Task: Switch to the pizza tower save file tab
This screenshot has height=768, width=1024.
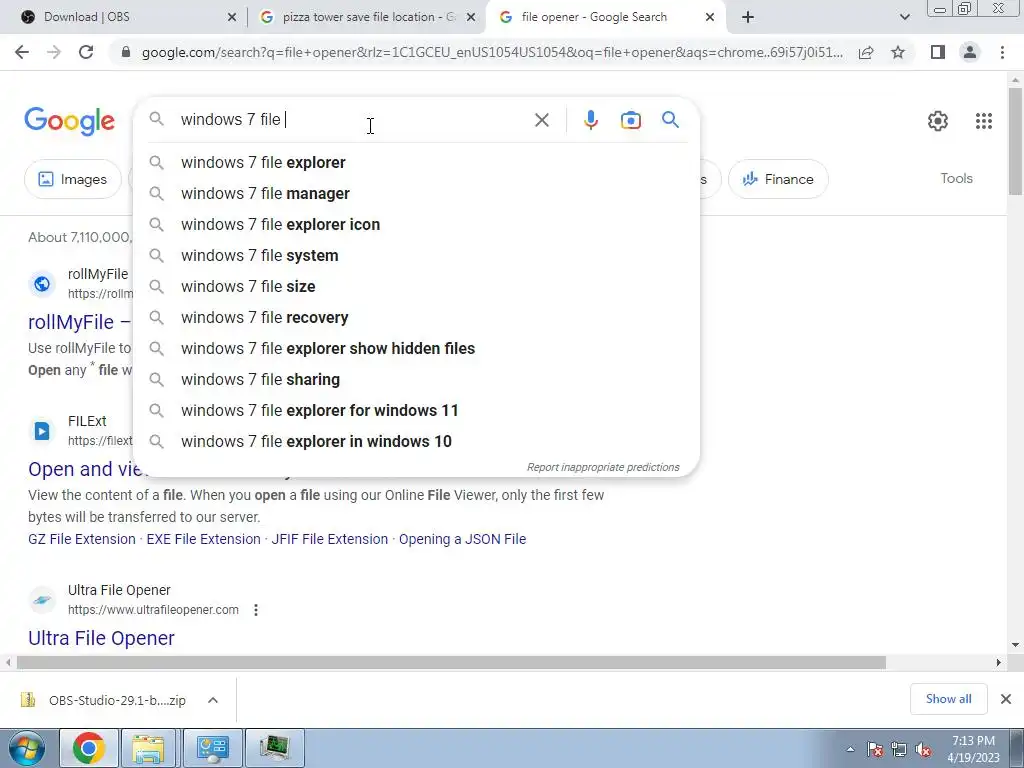Action: [x=368, y=18]
